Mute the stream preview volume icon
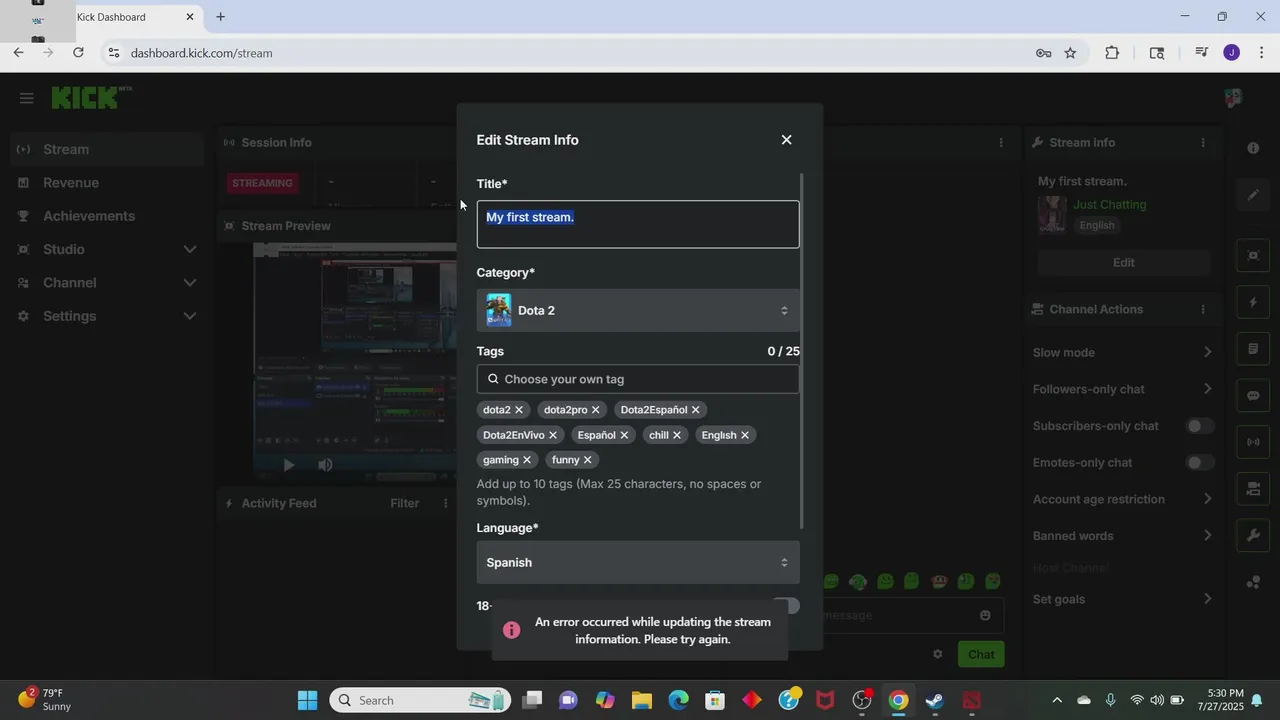This screenshot has width=1280, height=720. click(x=325, y=465)
